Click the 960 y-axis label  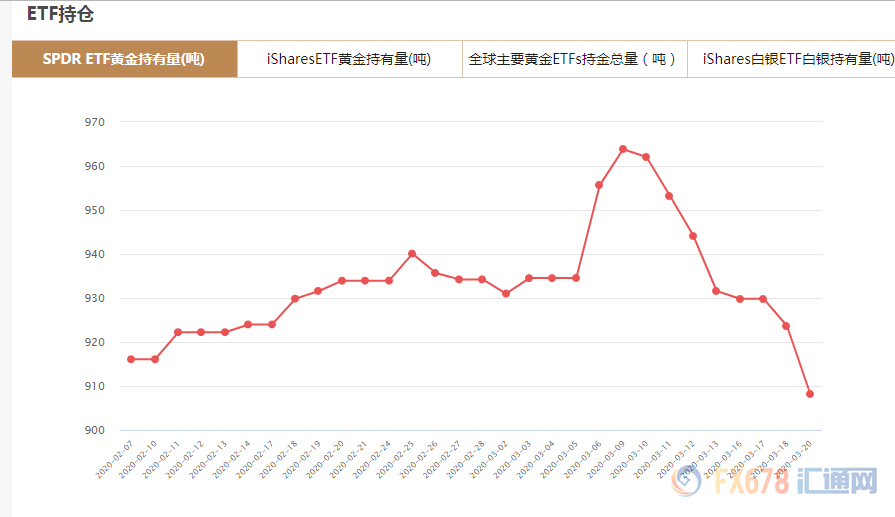tap(95, 166)
